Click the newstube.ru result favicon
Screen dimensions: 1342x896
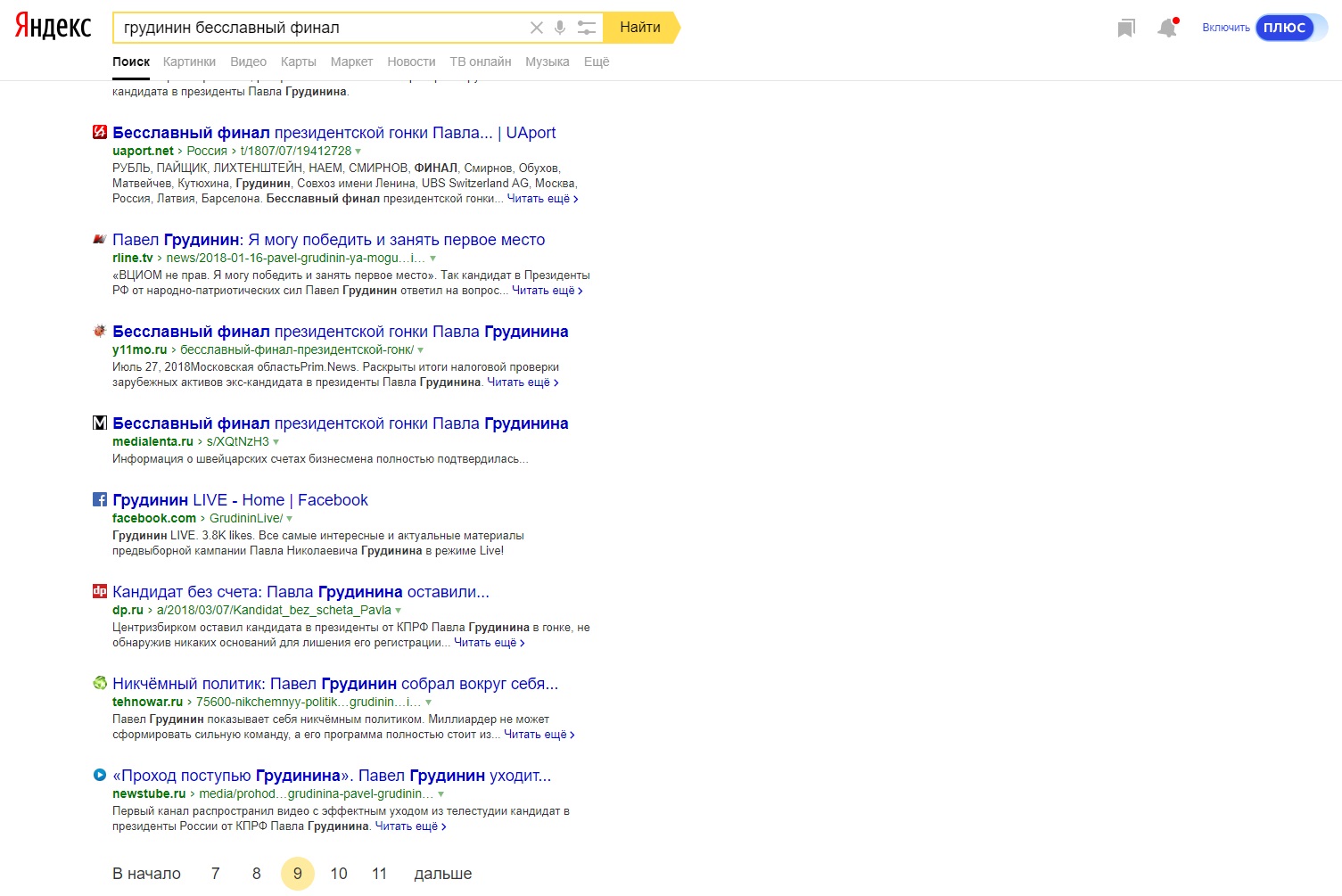click(x=100, y=775)
